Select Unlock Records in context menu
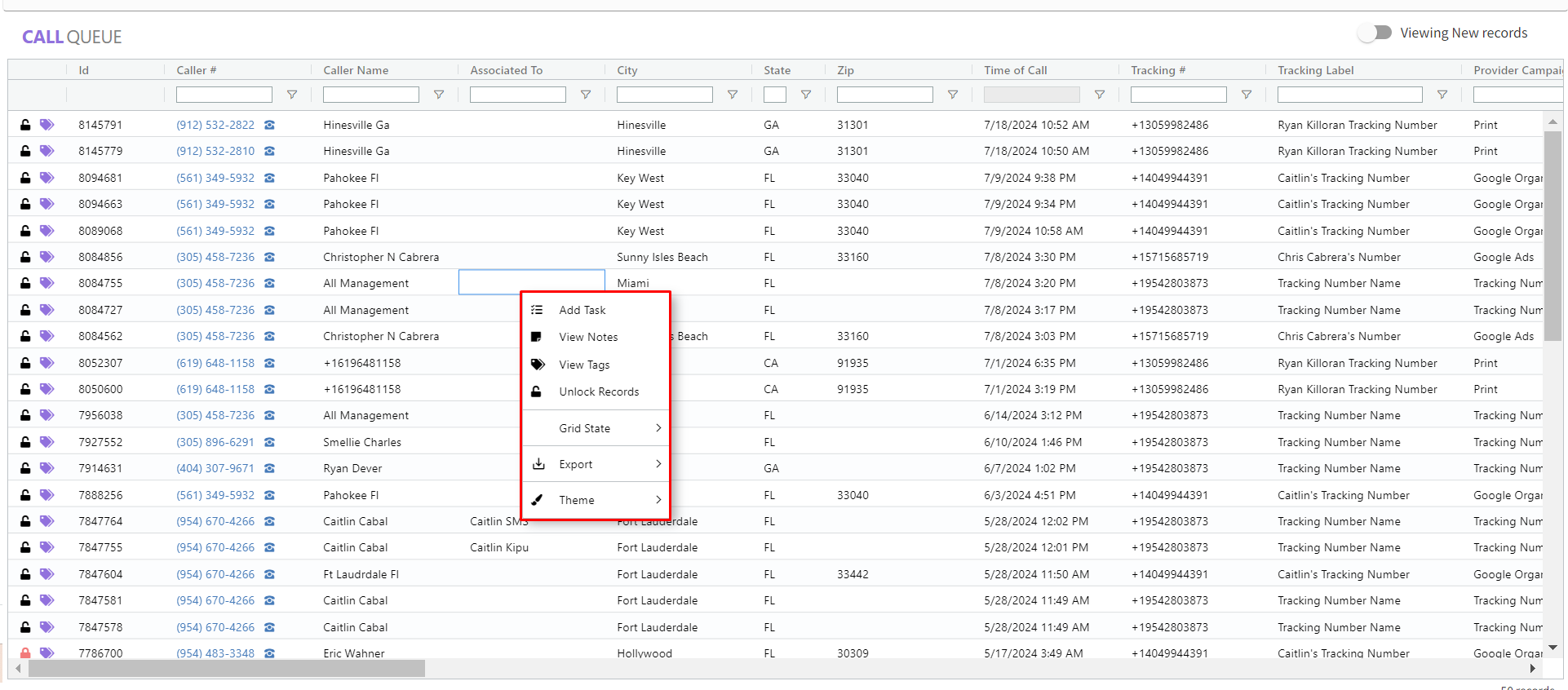Screen dimensions: 1568x690 [599, 391]
